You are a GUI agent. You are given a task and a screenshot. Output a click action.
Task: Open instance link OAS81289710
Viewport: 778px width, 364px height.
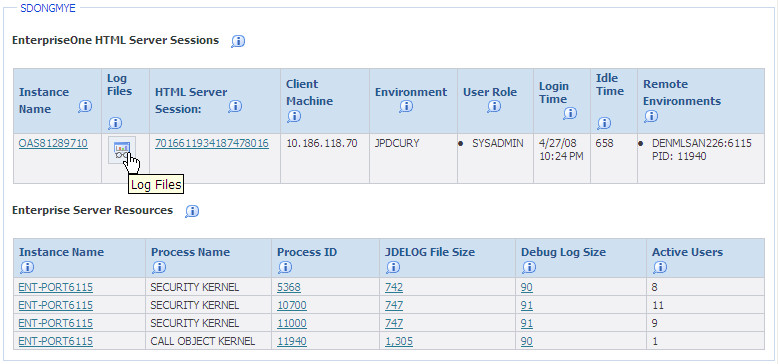[53, 144]
